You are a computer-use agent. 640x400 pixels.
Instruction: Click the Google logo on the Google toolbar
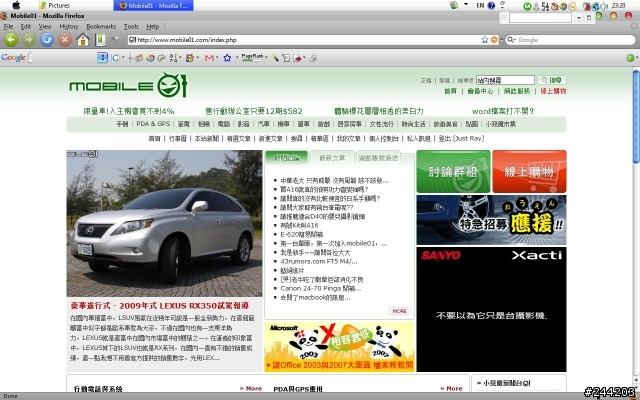(x=13, y=58)
